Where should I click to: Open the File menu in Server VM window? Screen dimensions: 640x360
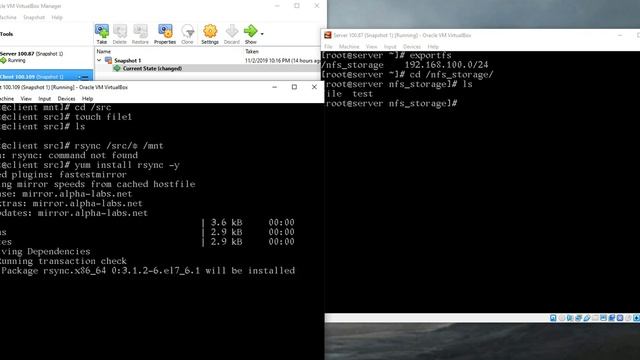pyautogui.click(x=329, y=47)
